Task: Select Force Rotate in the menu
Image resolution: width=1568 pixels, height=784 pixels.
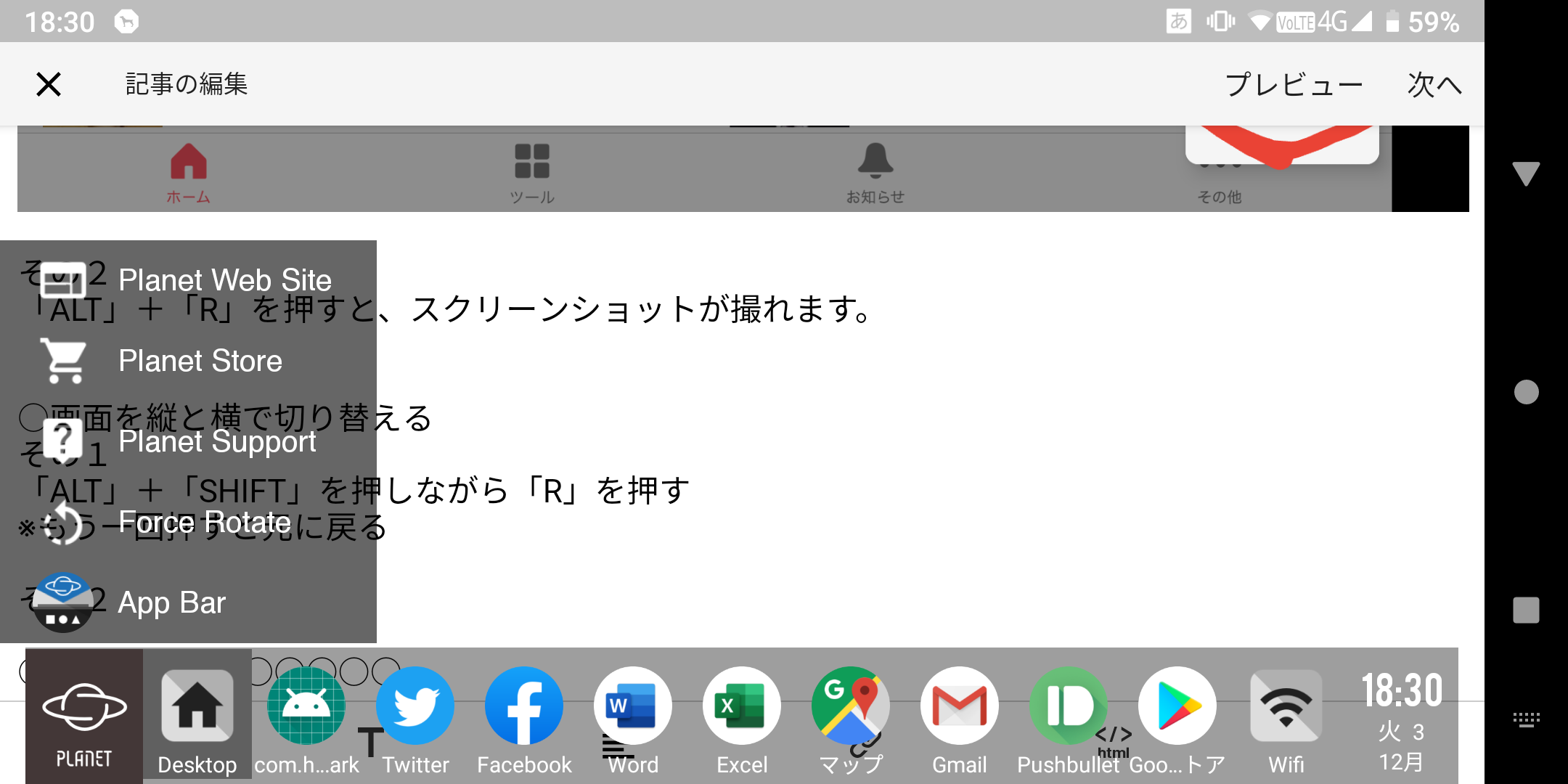Action: [188, 522]
